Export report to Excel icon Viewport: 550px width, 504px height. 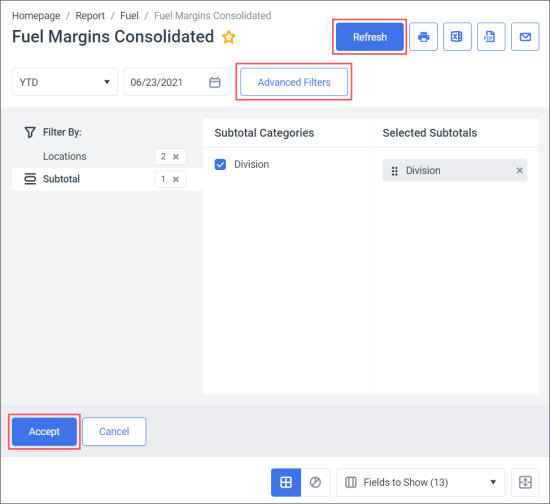[x=457, y=37]
